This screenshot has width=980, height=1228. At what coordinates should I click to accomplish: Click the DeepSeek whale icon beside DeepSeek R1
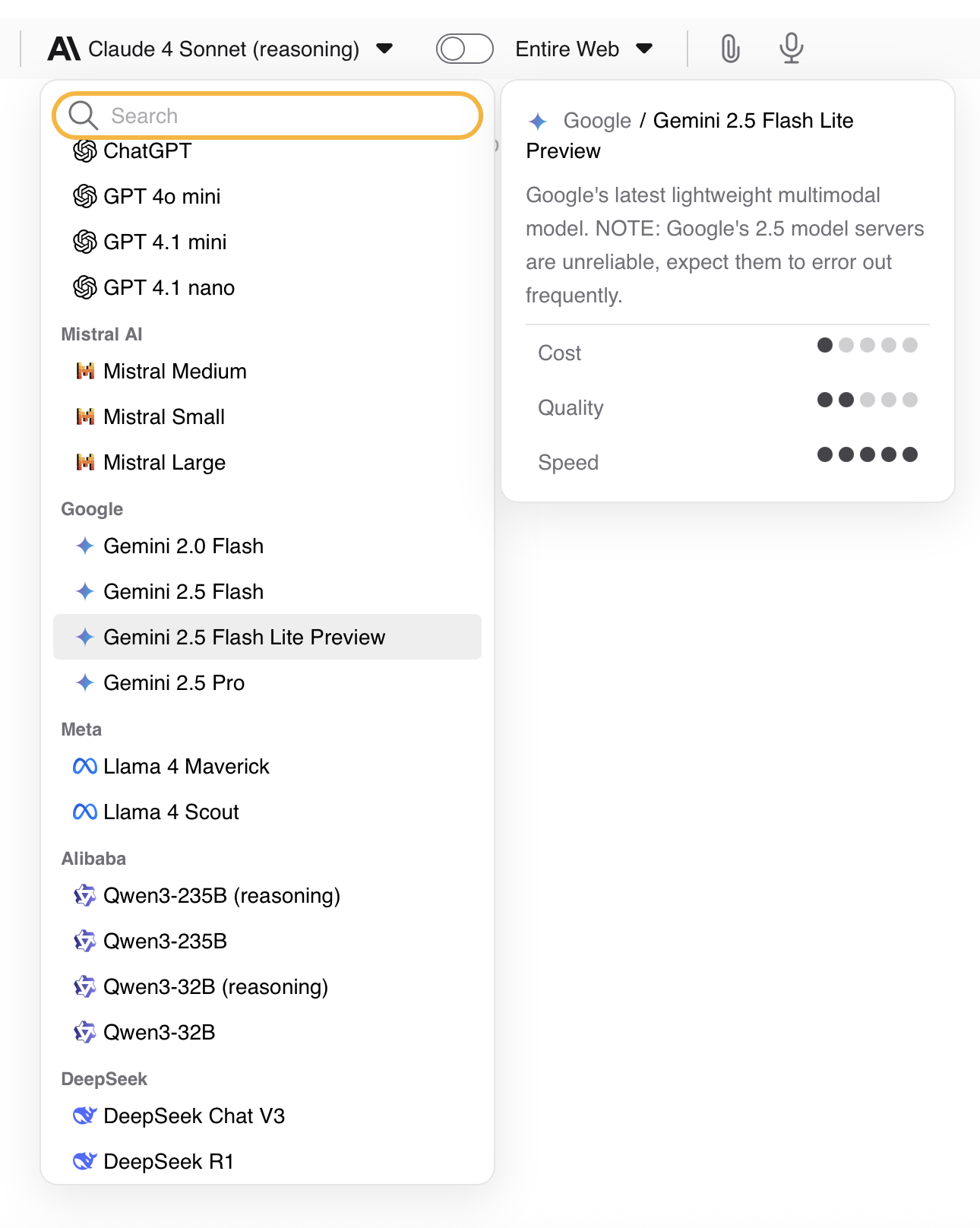tap(84, 1161)
